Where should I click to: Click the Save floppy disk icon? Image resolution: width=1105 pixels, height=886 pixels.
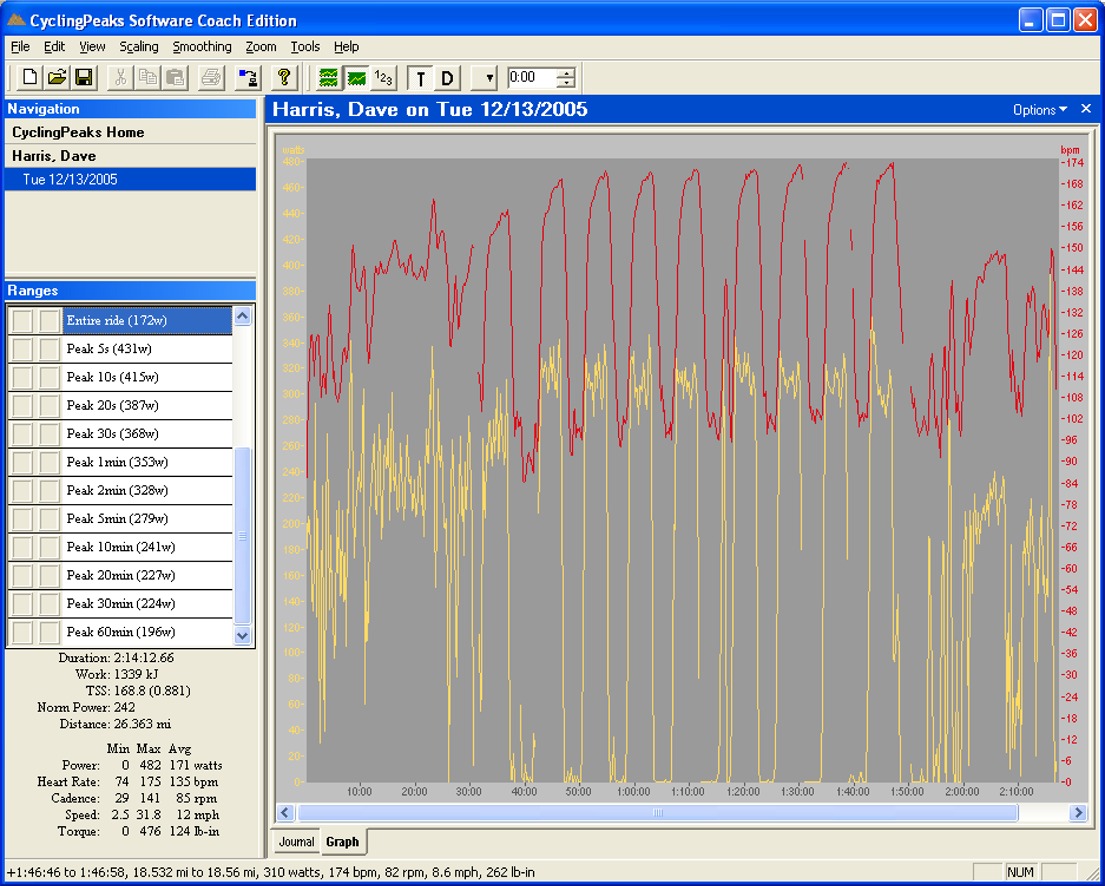coord(84,77)
